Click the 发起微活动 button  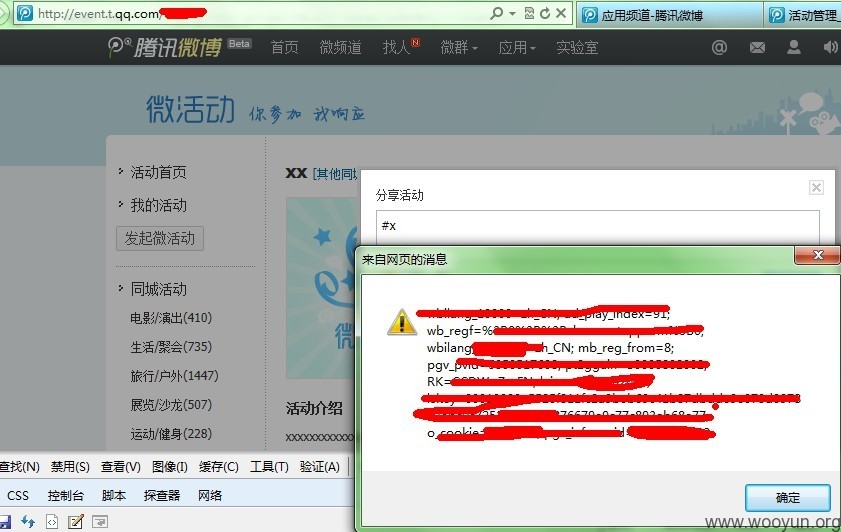click(x=160, y=238)
